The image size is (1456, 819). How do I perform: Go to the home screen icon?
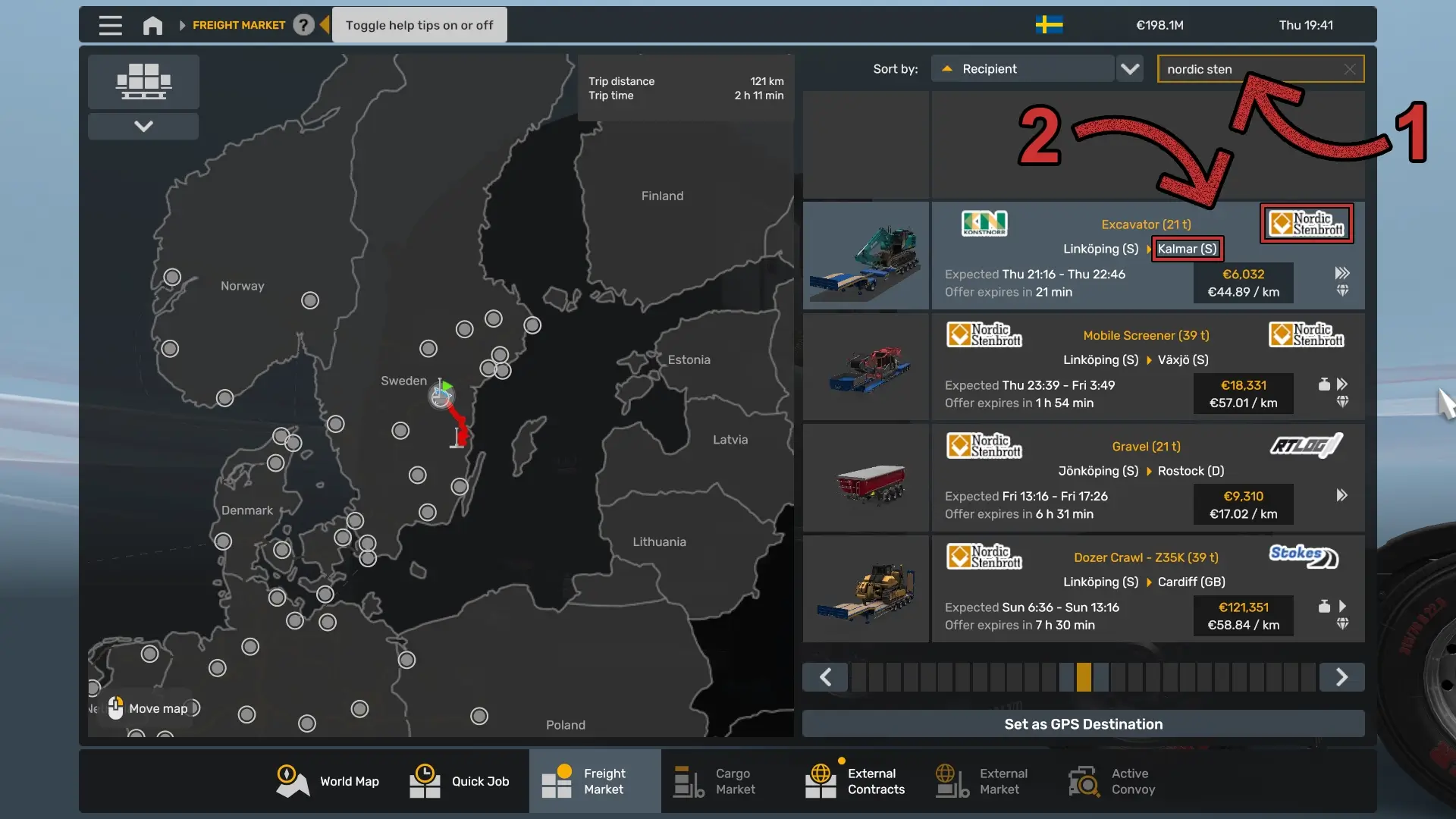coord(152,25)
